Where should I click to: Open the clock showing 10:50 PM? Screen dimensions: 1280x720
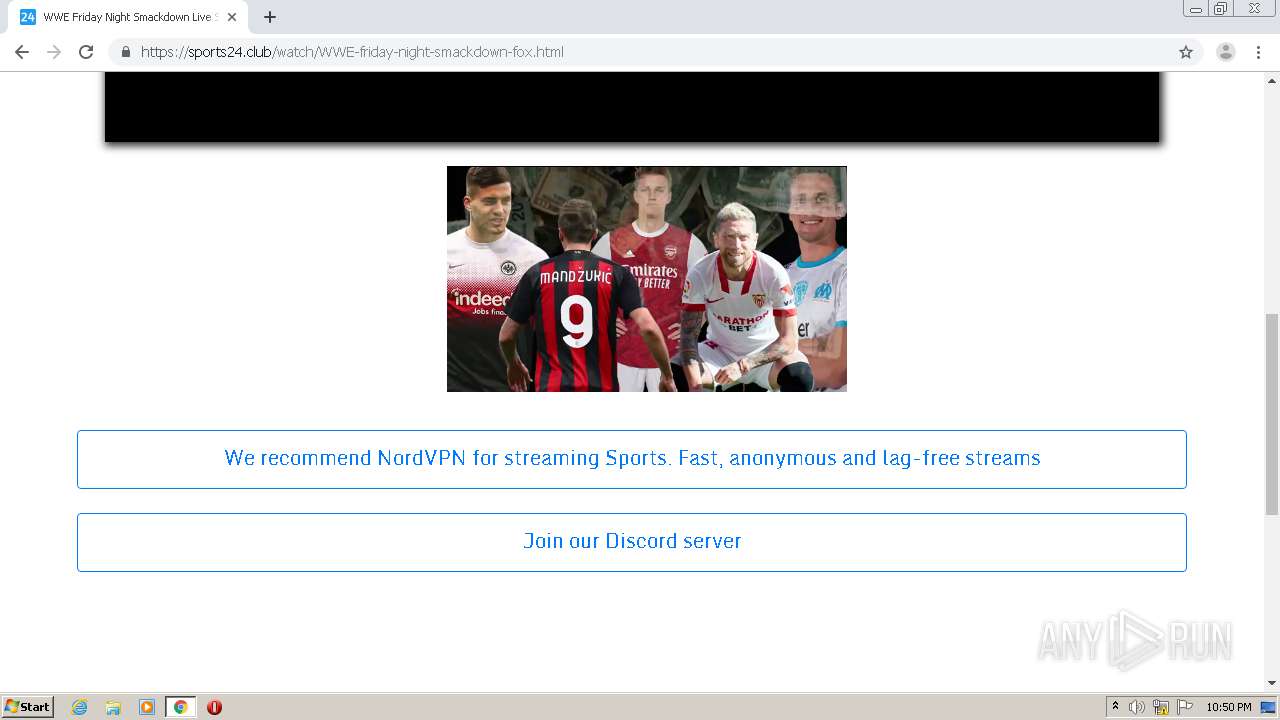[1229, 707]
